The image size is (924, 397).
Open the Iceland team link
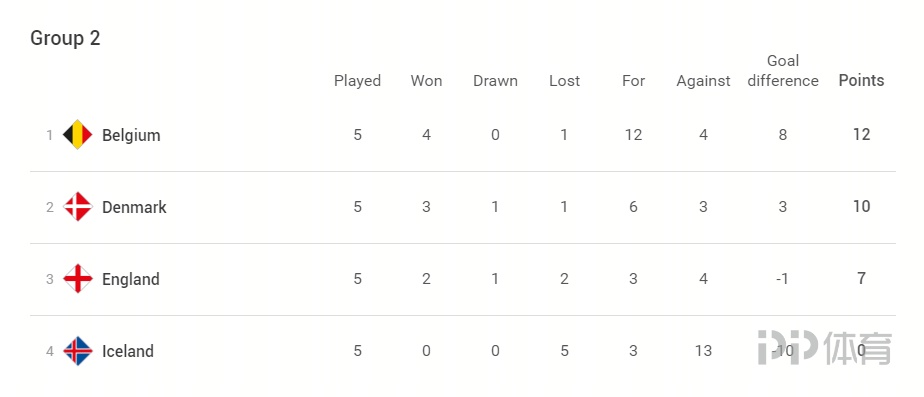pyautogui.click(x=128, y=351)
